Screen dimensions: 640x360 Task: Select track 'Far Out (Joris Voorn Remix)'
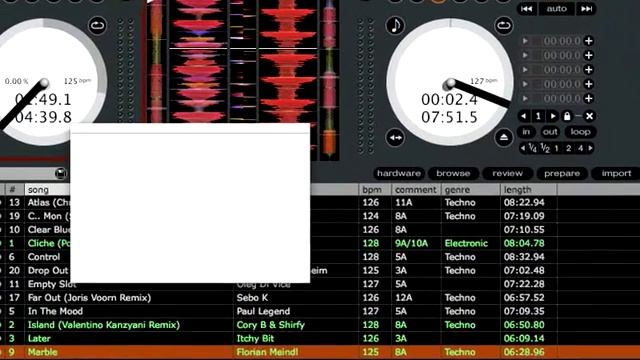(x=89, y=298)
